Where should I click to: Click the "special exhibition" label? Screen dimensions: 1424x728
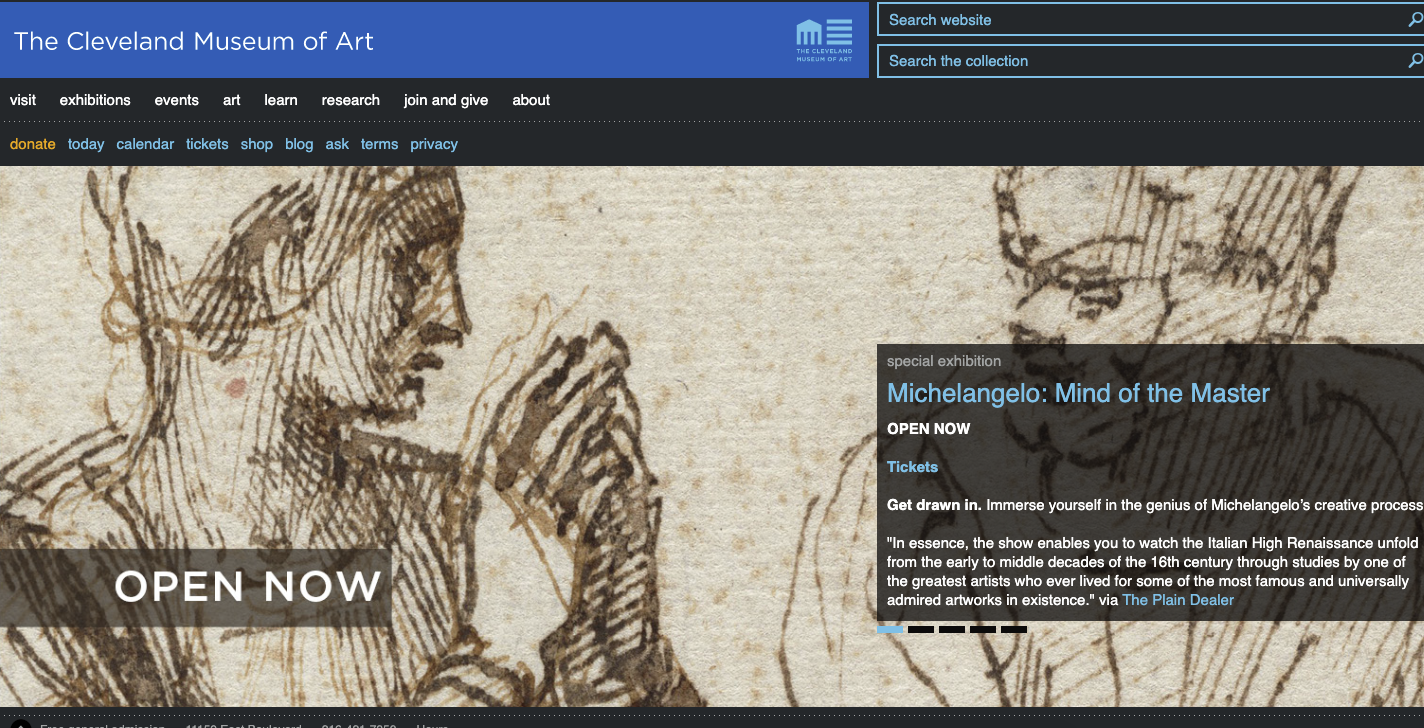click(944, 361)
